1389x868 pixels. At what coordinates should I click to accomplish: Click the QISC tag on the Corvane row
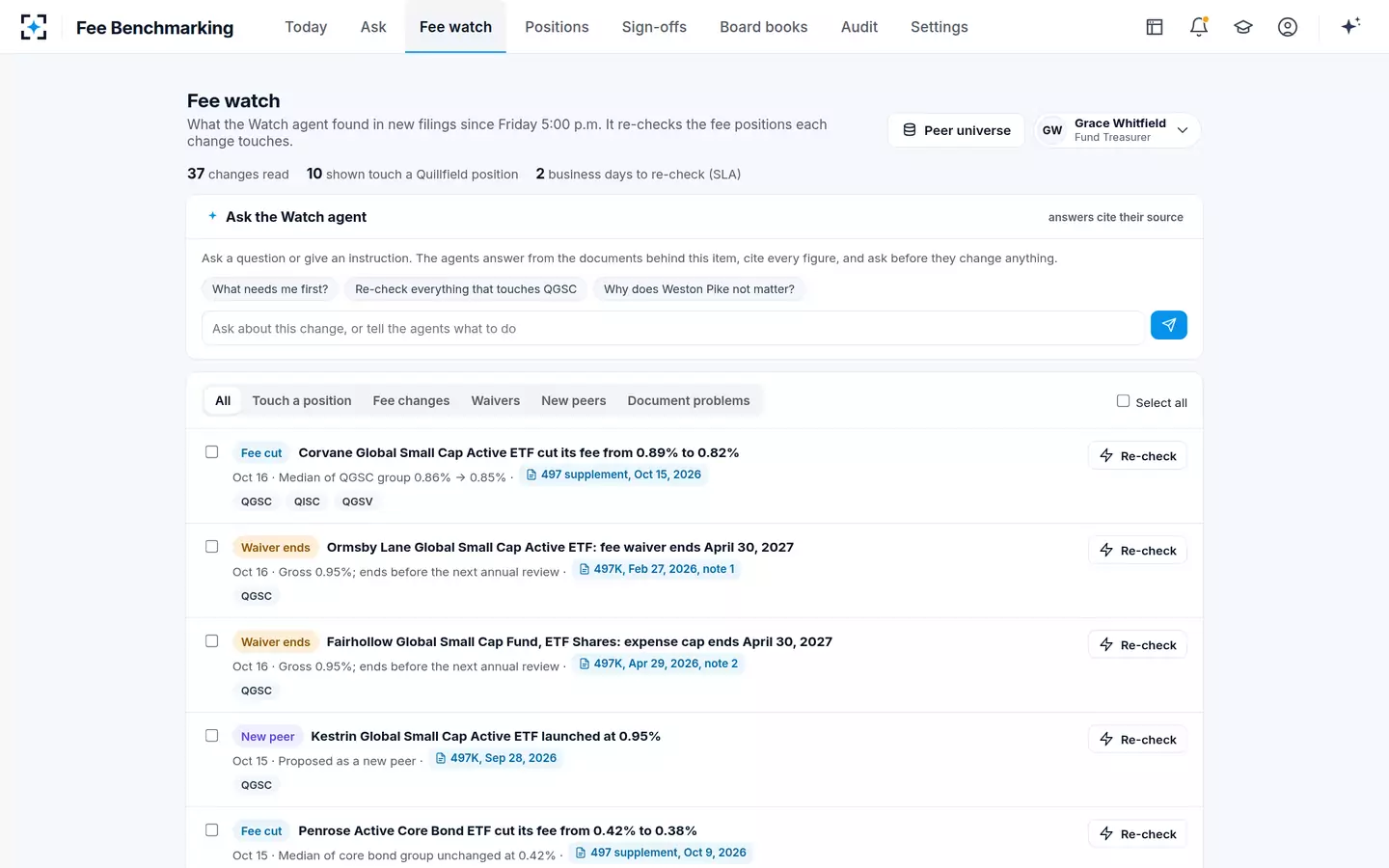307,502
